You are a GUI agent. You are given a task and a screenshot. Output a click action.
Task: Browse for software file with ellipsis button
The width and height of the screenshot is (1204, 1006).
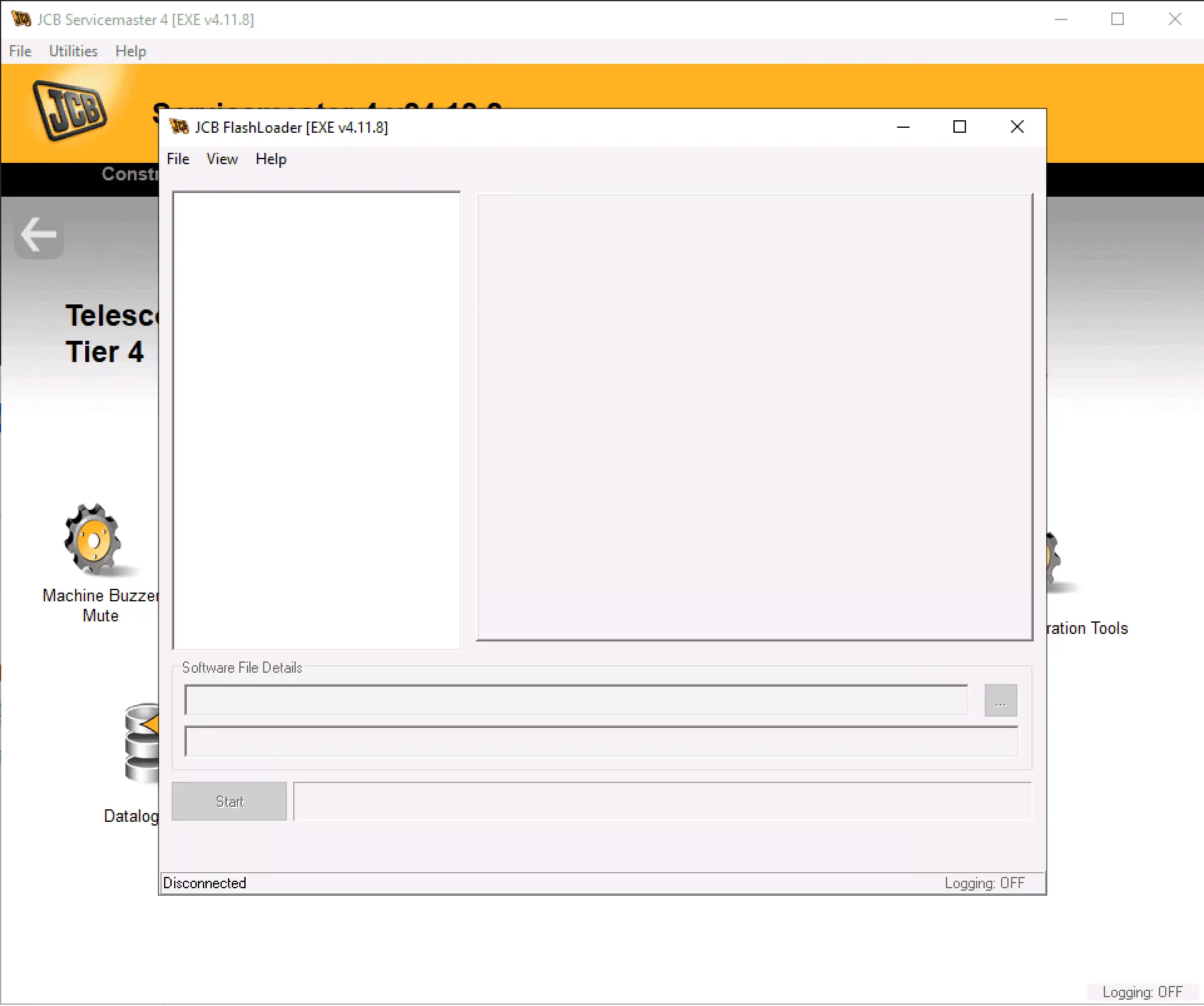click(x=1000, y=700)
